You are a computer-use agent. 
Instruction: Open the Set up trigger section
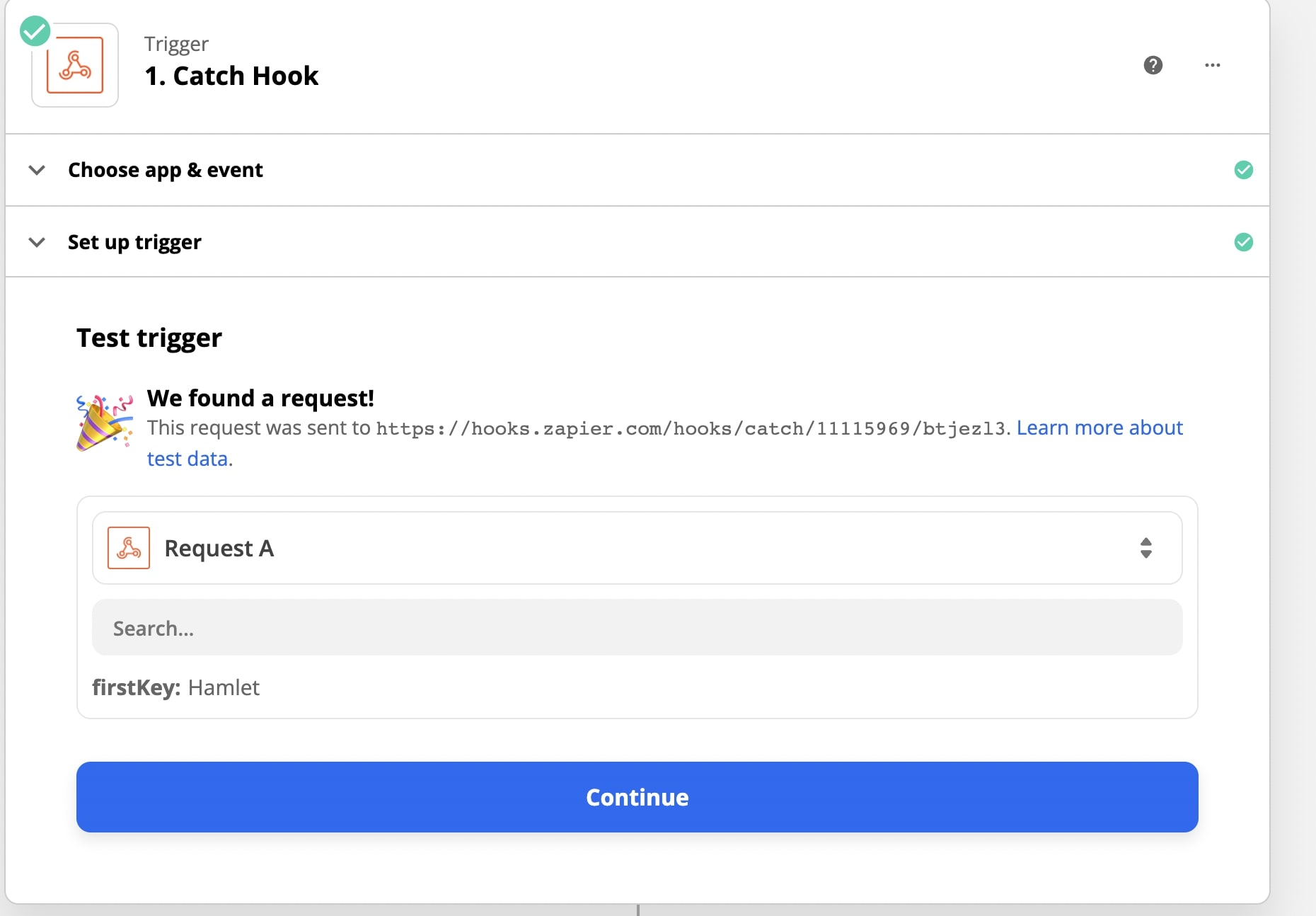click(x=637, y=242)
